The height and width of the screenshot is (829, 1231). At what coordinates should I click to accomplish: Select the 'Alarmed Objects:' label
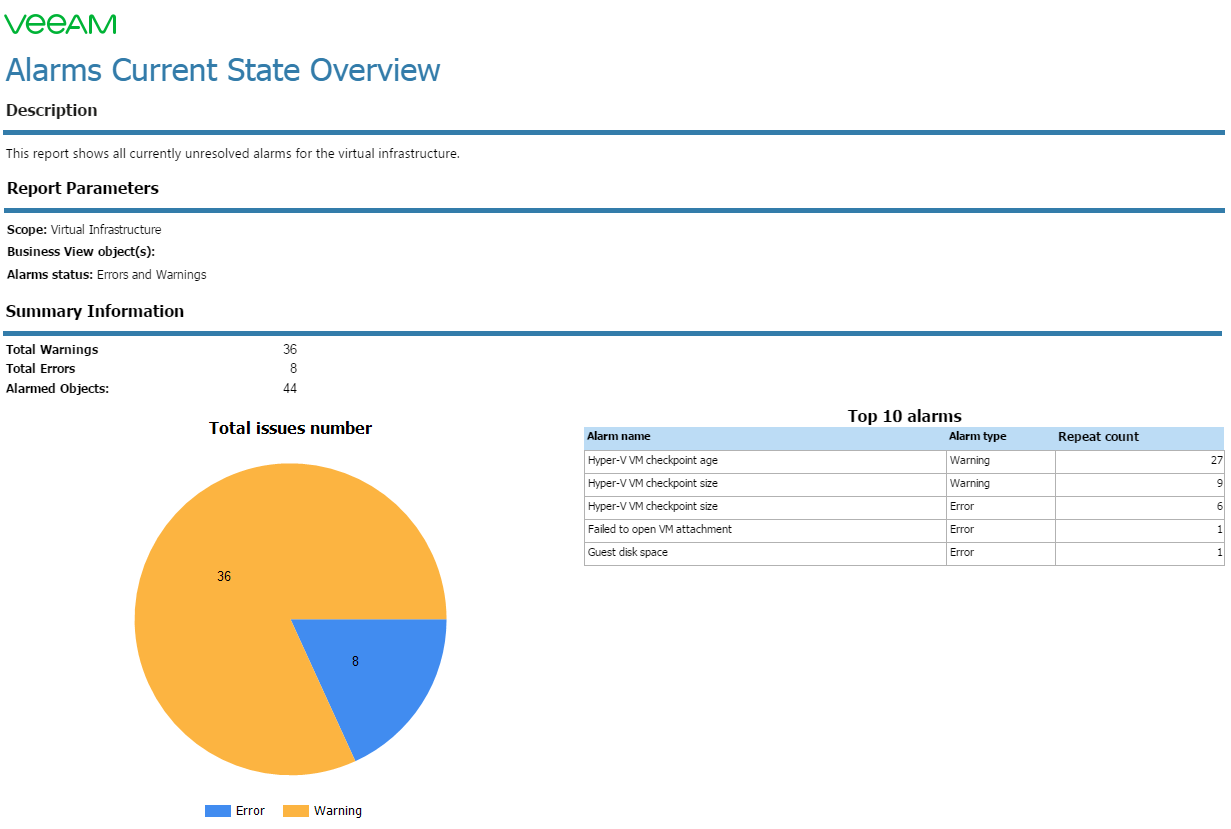pyautogui.click(x=58, y=389)
